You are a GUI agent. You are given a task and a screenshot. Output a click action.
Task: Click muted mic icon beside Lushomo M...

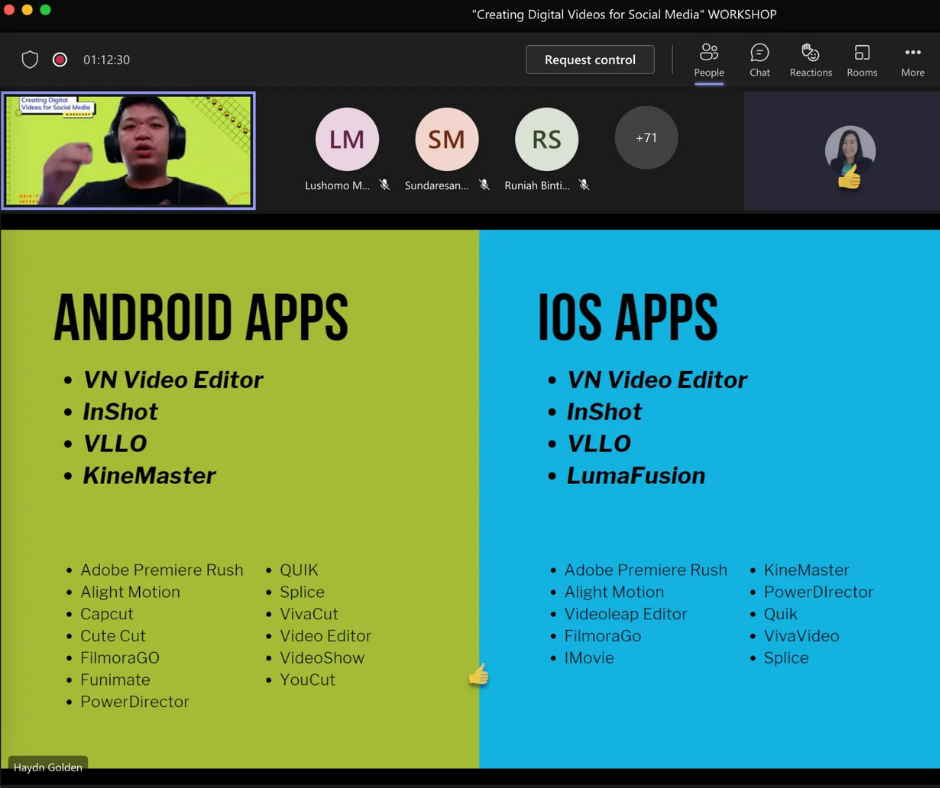[x=385, y=185]
